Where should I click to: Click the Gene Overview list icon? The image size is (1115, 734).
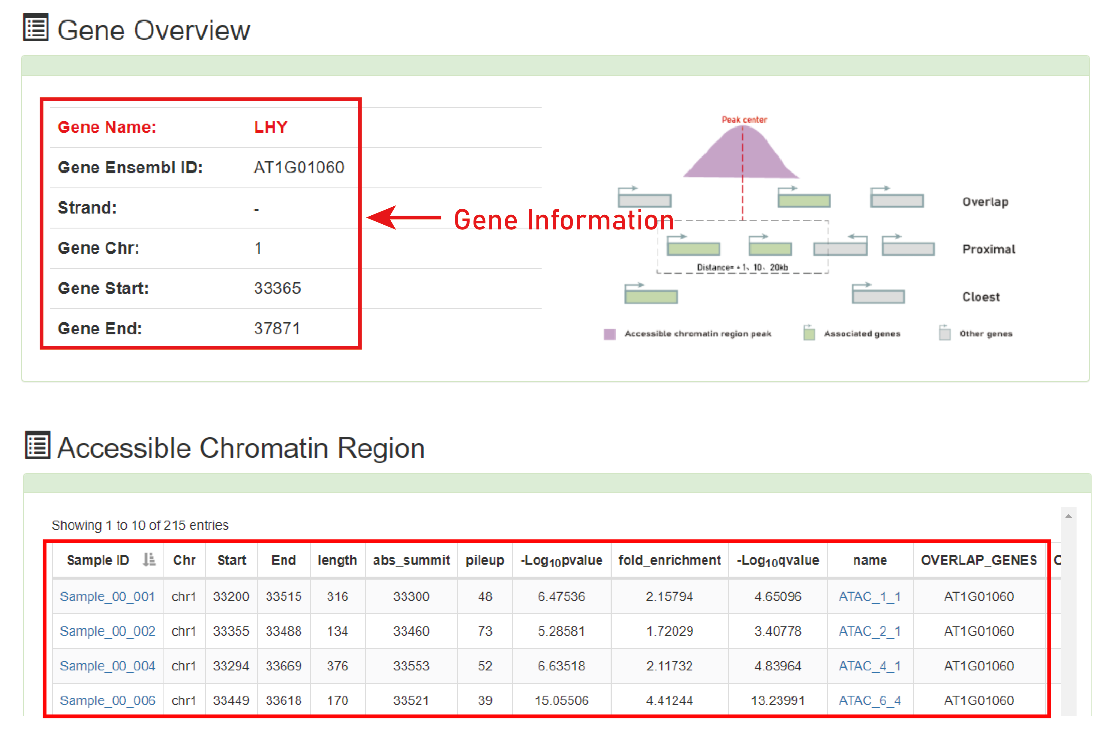[x=36, y=28]
